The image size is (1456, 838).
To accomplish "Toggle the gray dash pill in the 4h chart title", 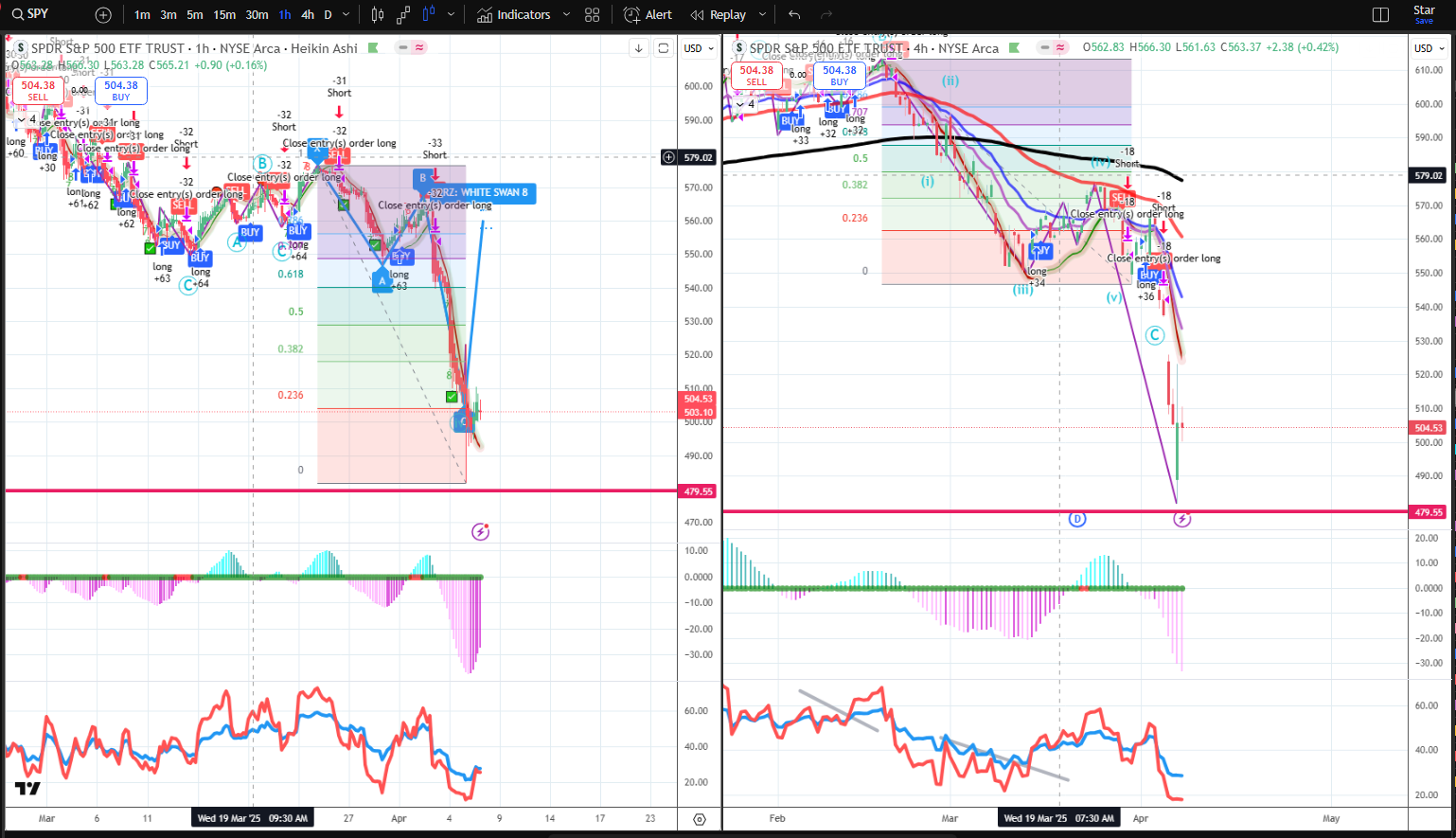I will coord(1044,47).
